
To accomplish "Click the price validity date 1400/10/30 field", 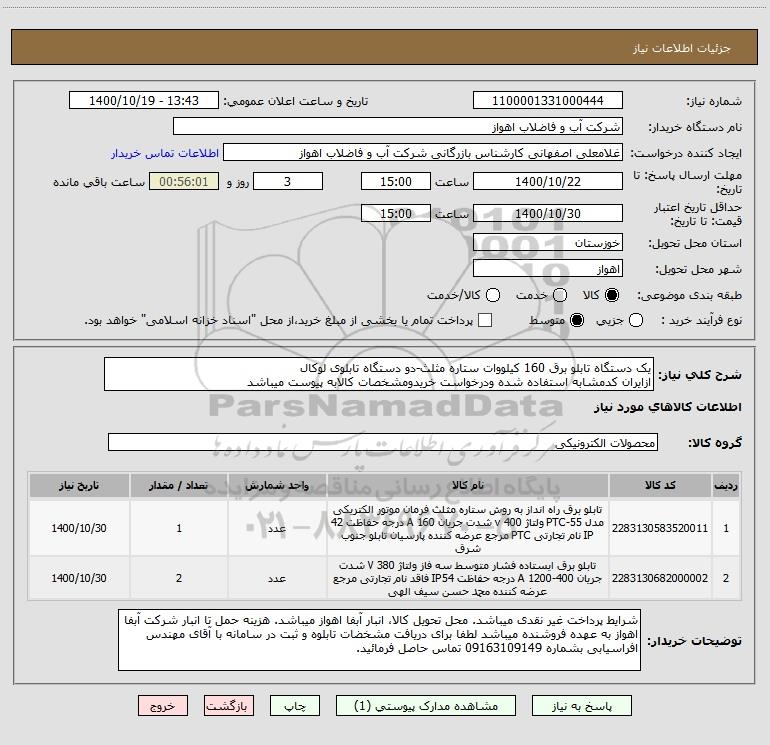I will coord(548,213).
